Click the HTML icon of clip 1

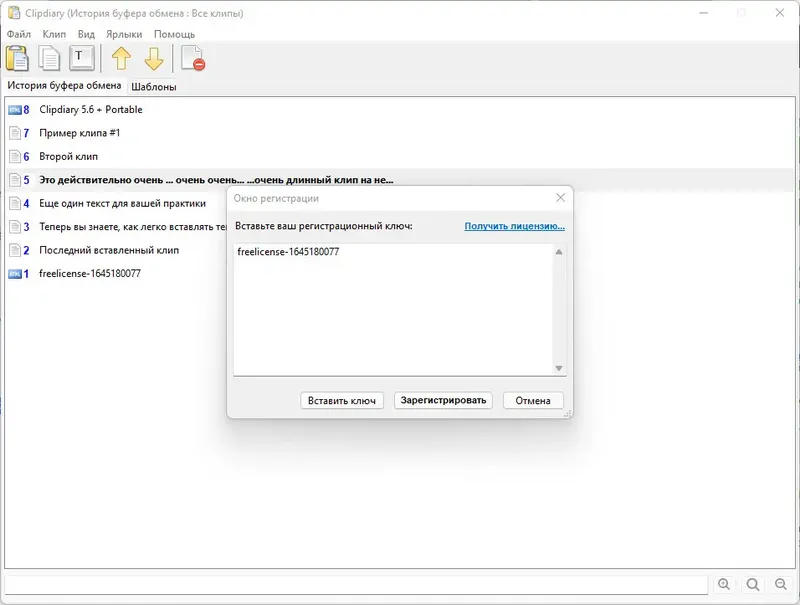point(15,274)
